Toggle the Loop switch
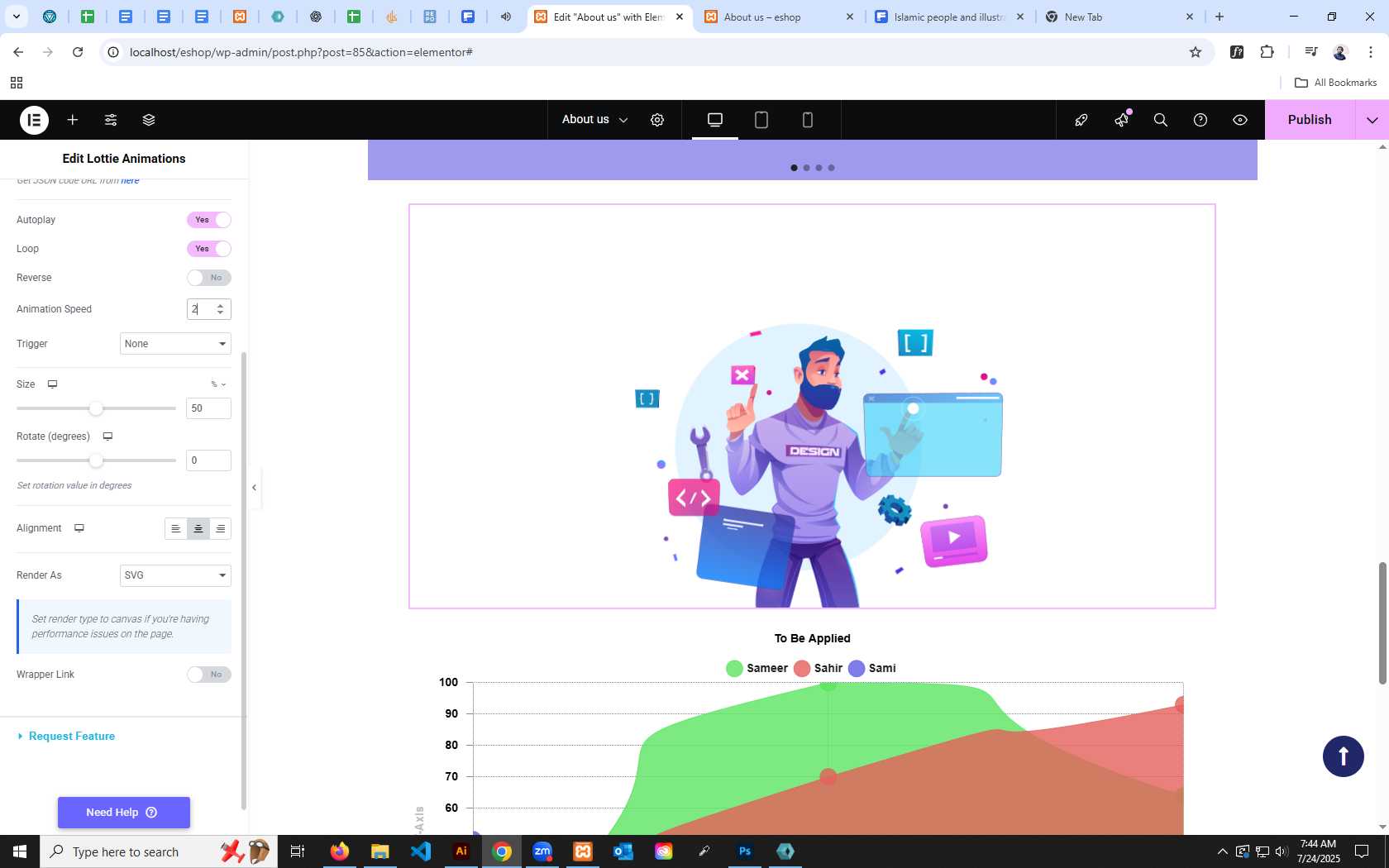 (209, 249)
